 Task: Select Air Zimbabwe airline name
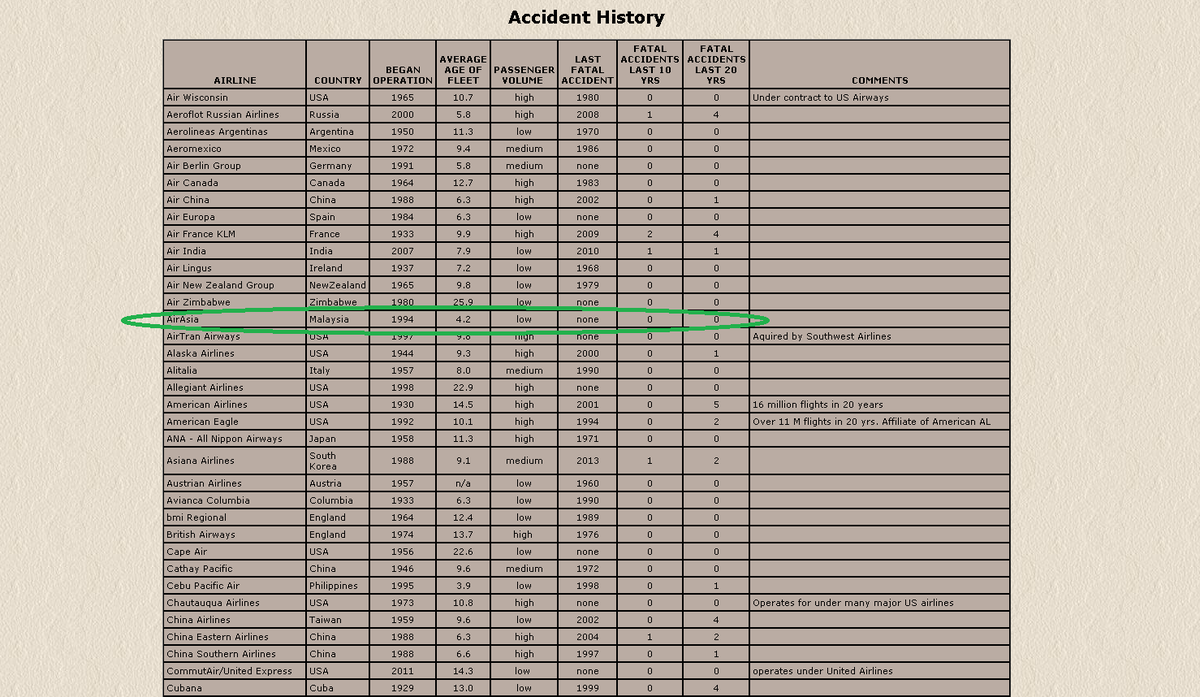198,301
